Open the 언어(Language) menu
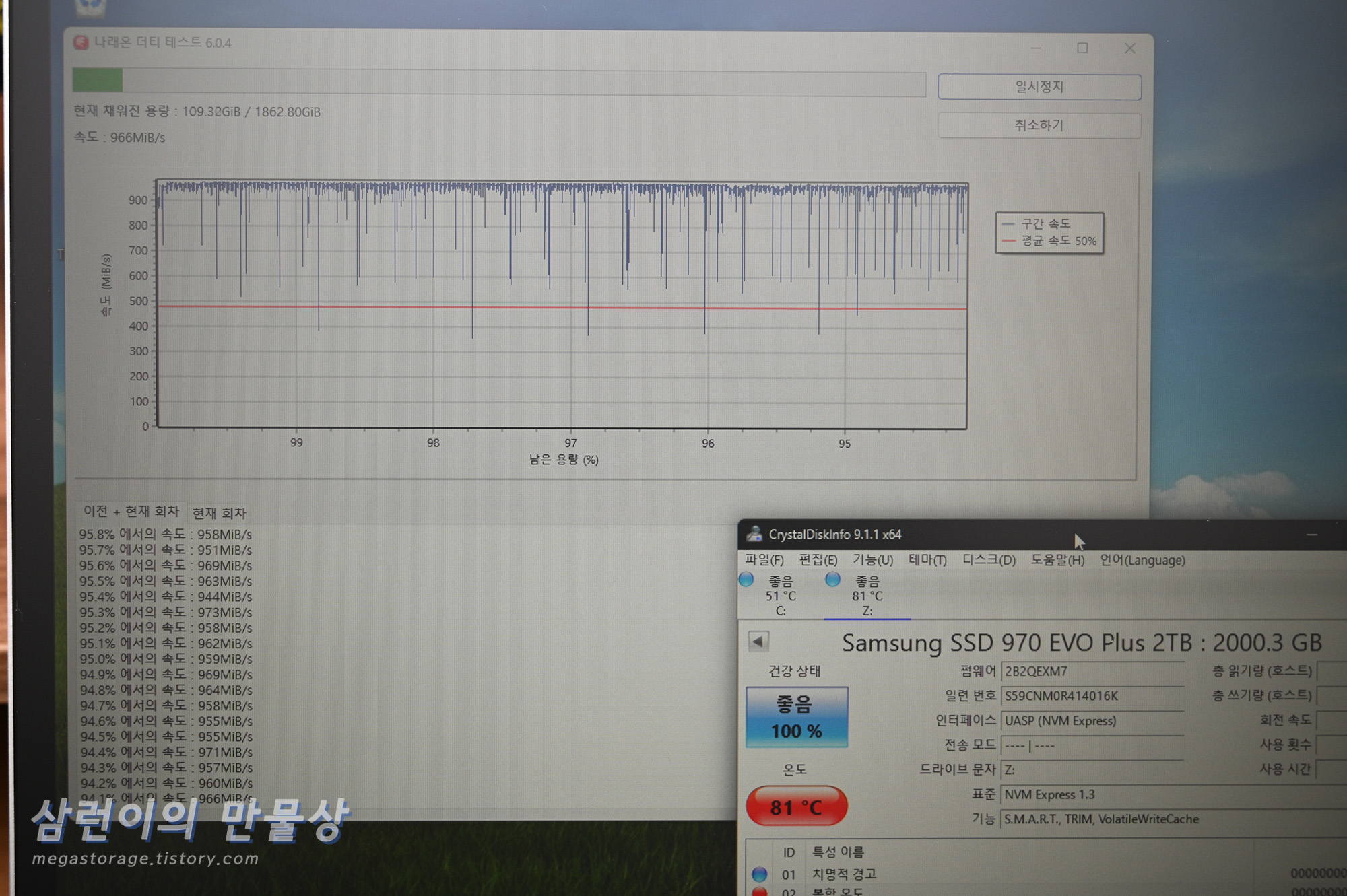 click(x=1142, y=560)
